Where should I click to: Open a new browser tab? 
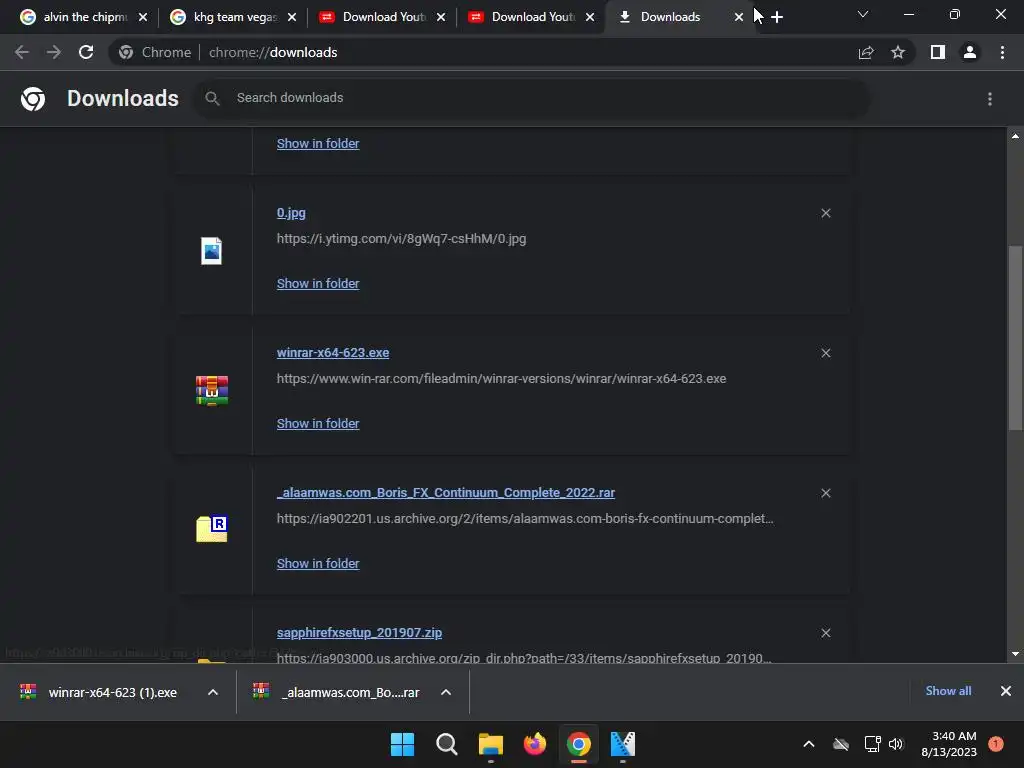point(776,17)
